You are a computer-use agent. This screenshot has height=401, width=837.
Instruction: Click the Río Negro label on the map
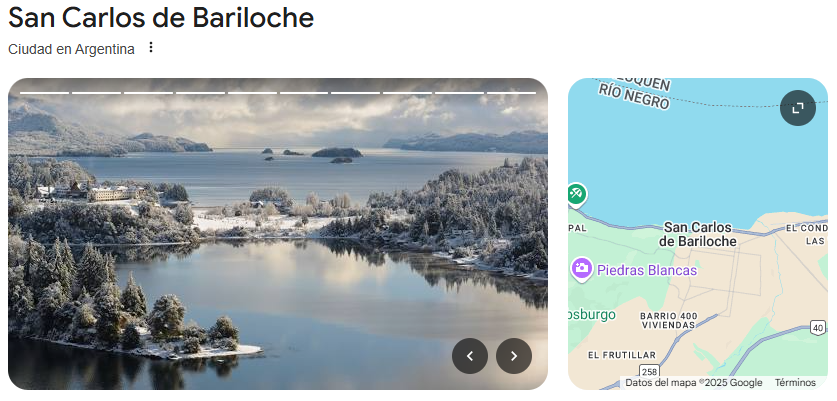pos(634,97)
